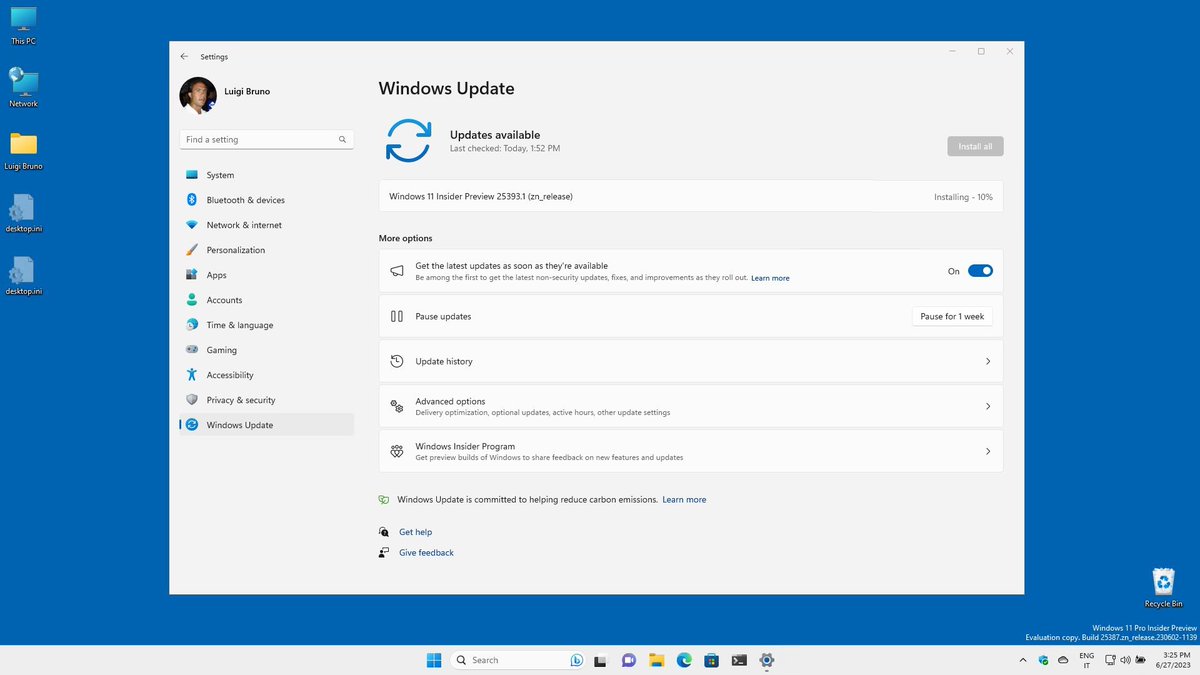Go to Time & language settings
This screenshot has width=1200, height=675.
click(266, 325)
